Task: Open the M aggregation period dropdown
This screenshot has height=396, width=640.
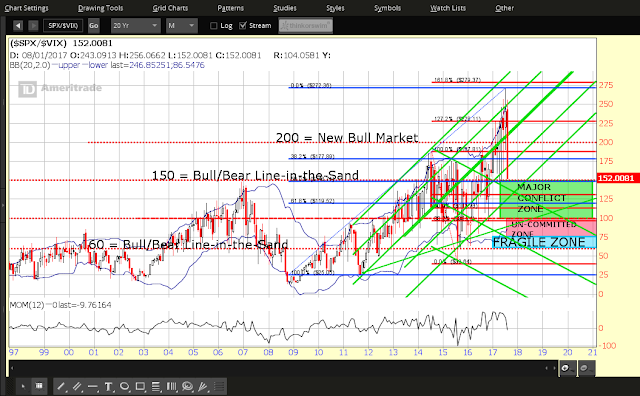Action: [182, 26]
